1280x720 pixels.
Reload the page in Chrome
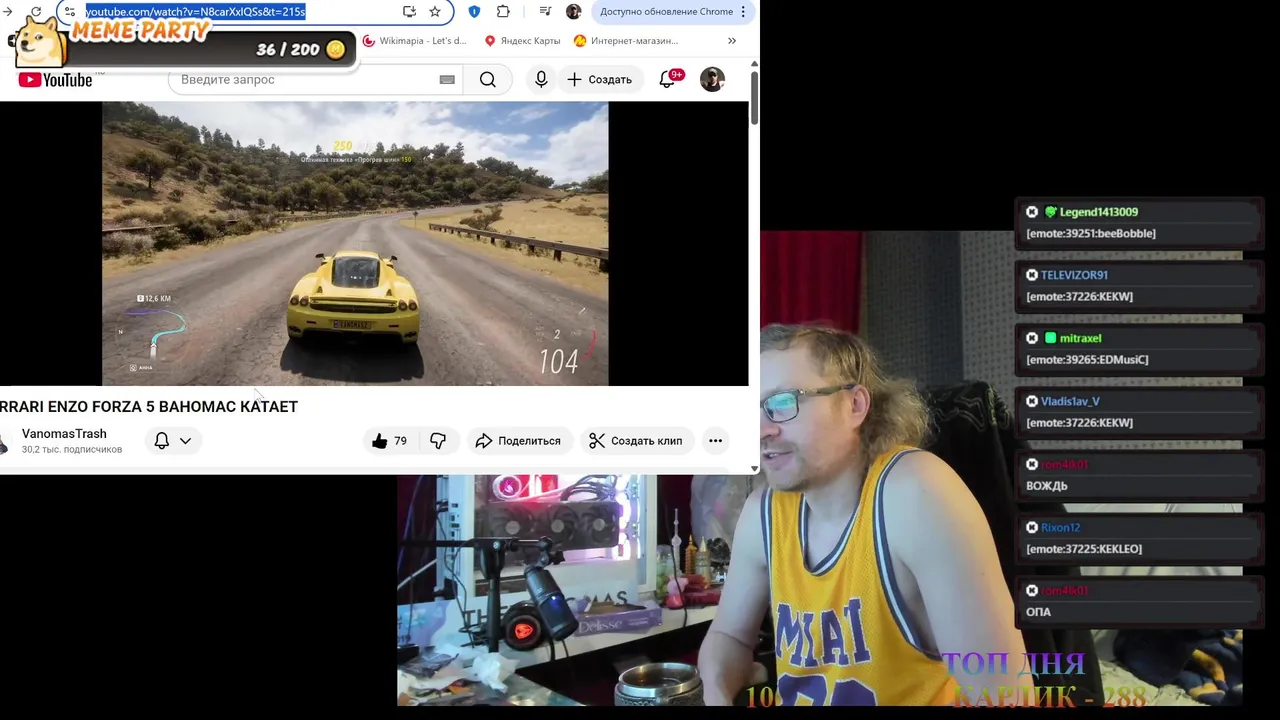(x=36, y=12)
